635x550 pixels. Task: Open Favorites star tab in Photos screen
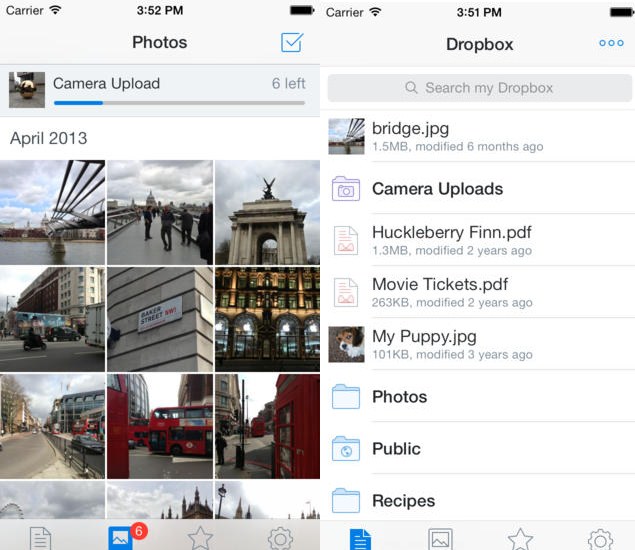200,538
